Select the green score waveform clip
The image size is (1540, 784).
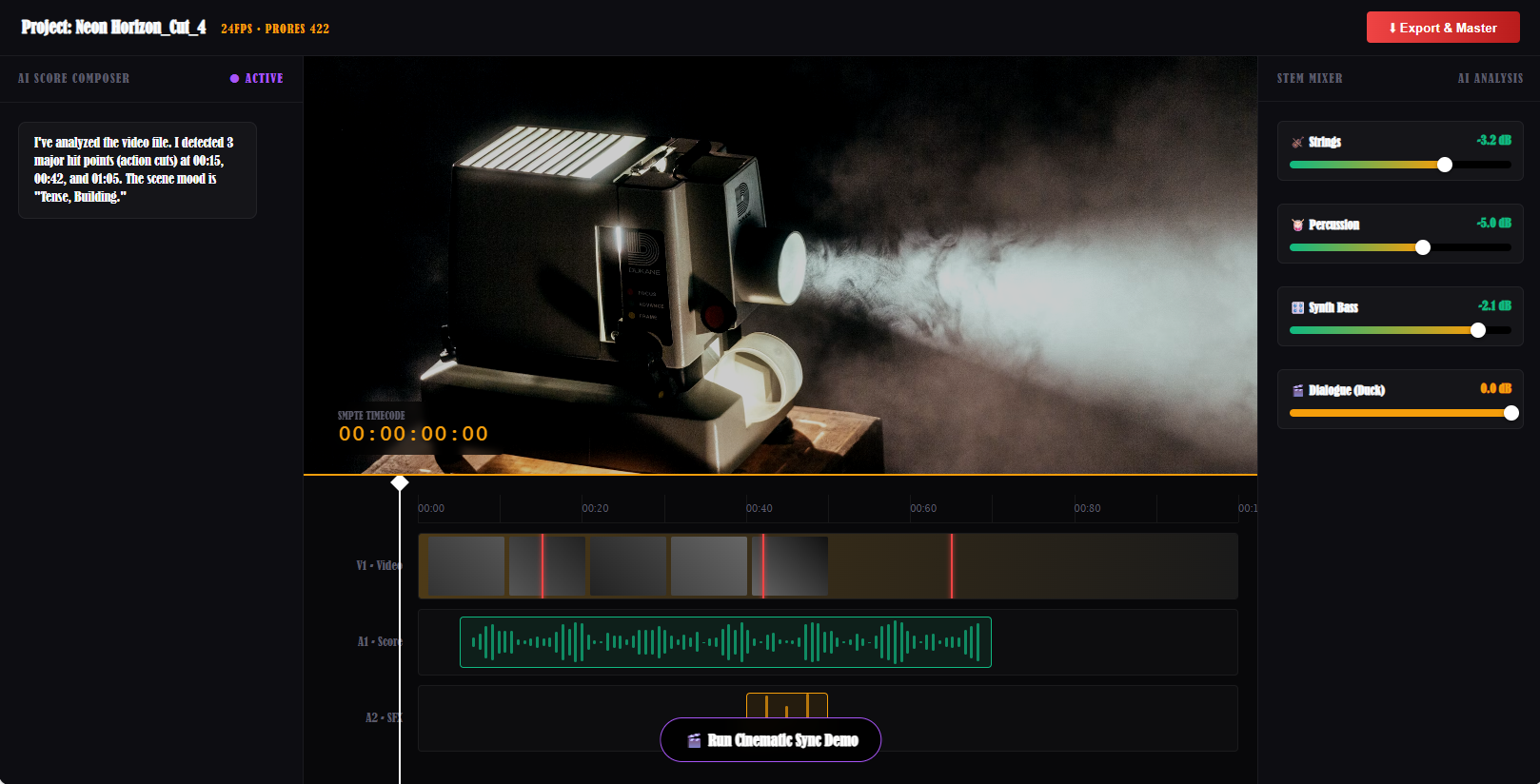coord(725,642)
